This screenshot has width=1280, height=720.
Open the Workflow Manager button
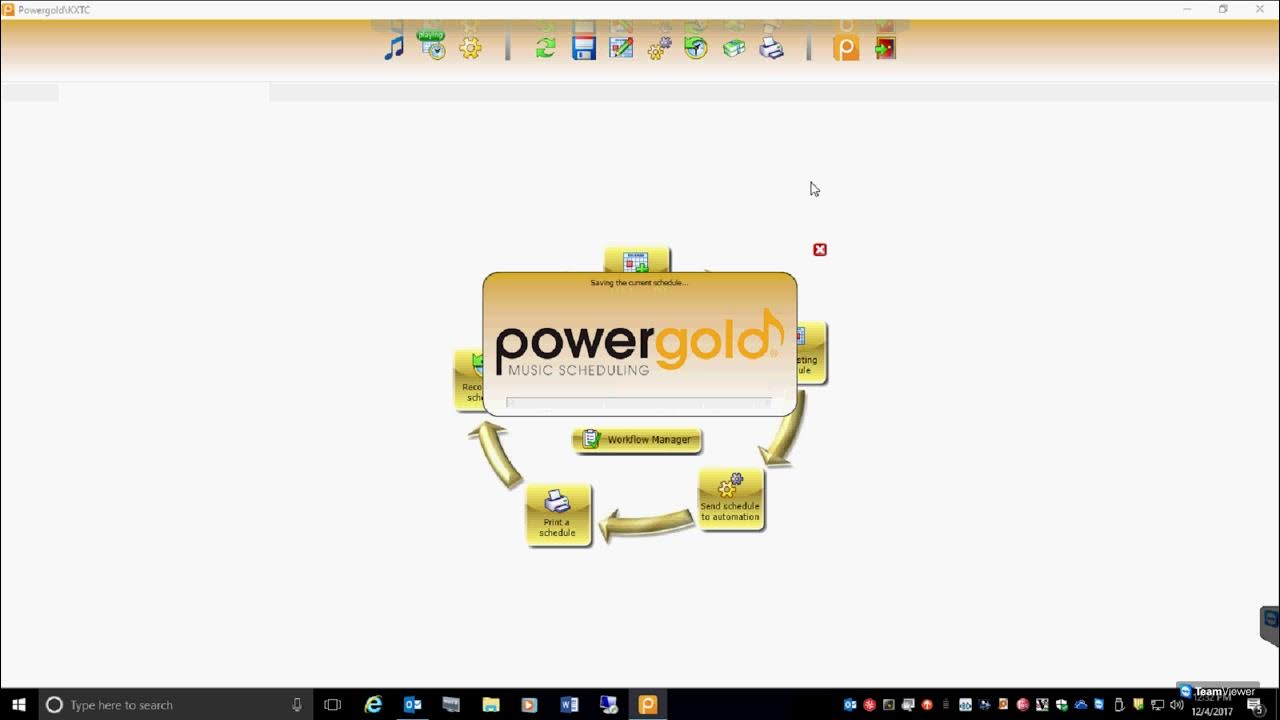coord(637,440)
